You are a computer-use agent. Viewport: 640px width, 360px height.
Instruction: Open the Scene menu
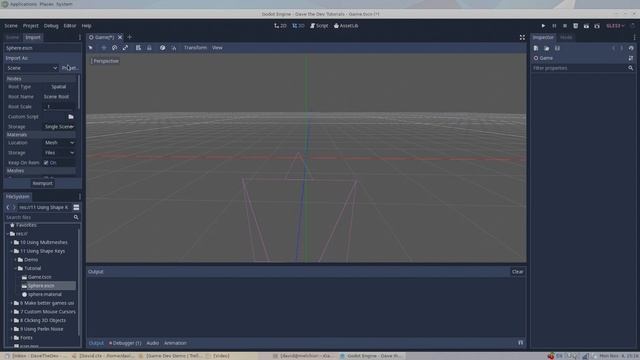coord(11,26)
